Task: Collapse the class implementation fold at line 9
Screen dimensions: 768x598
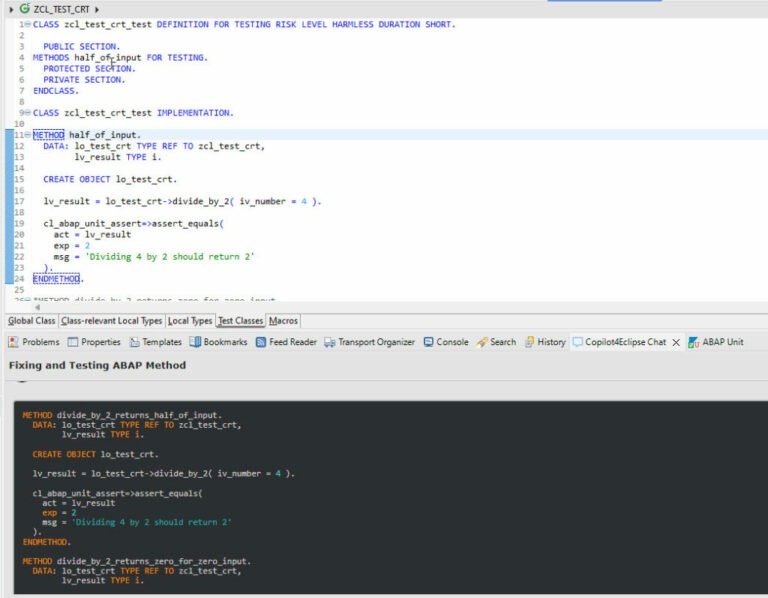Action: tap(28, 113)
